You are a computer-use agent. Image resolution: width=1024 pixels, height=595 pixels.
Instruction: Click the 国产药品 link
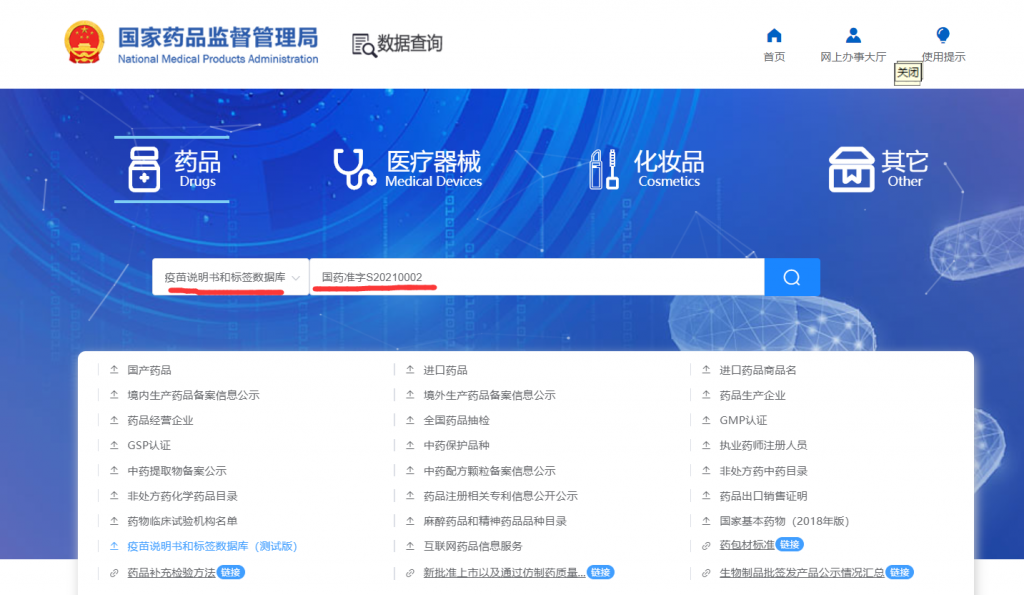pos(149,370)
